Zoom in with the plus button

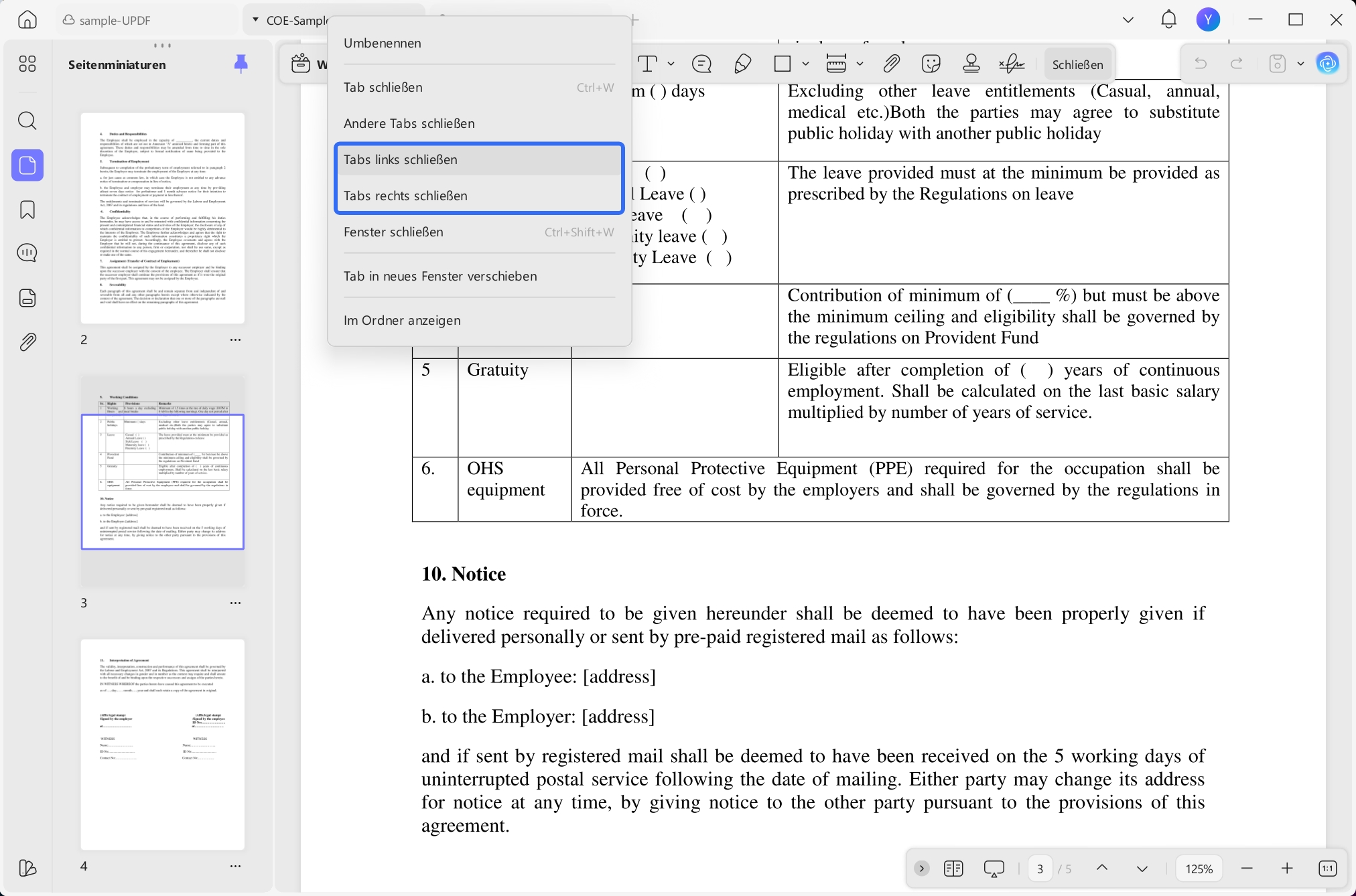[x=1287, y=869]
